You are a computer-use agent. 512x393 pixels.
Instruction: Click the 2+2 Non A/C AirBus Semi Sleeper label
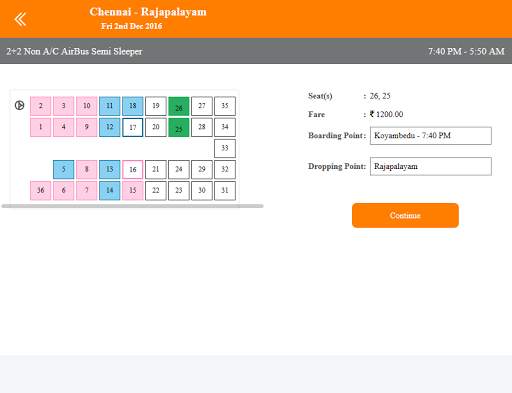coord(74,51)
